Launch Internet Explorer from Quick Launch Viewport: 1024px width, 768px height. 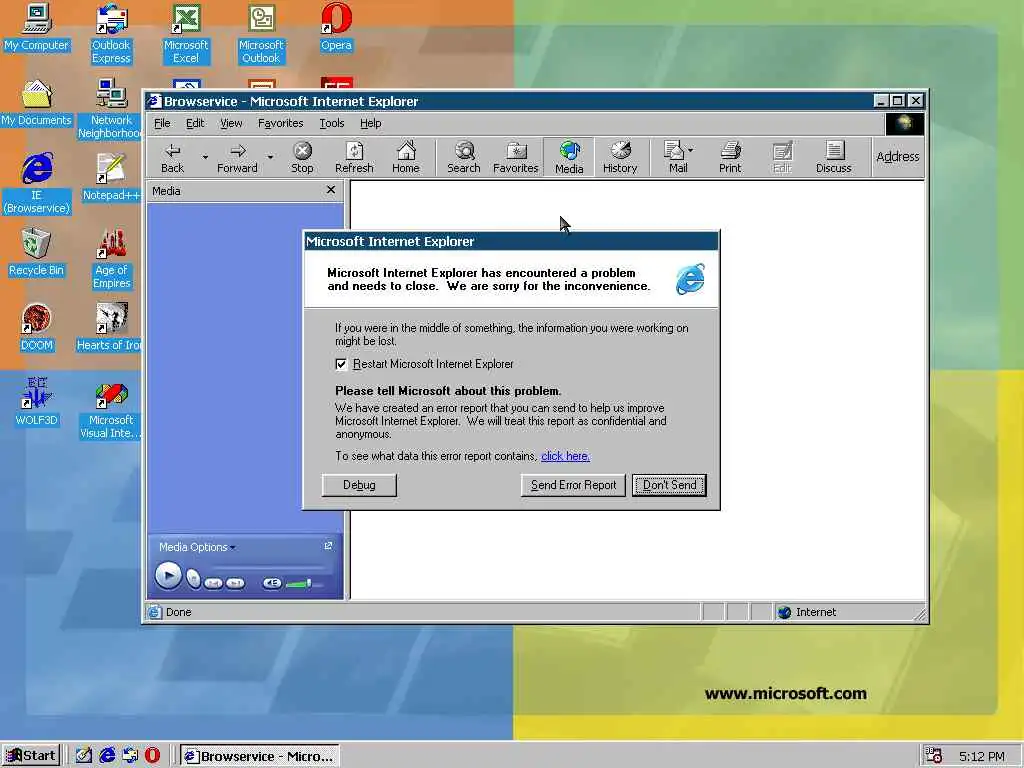click(x=107, y=756)
